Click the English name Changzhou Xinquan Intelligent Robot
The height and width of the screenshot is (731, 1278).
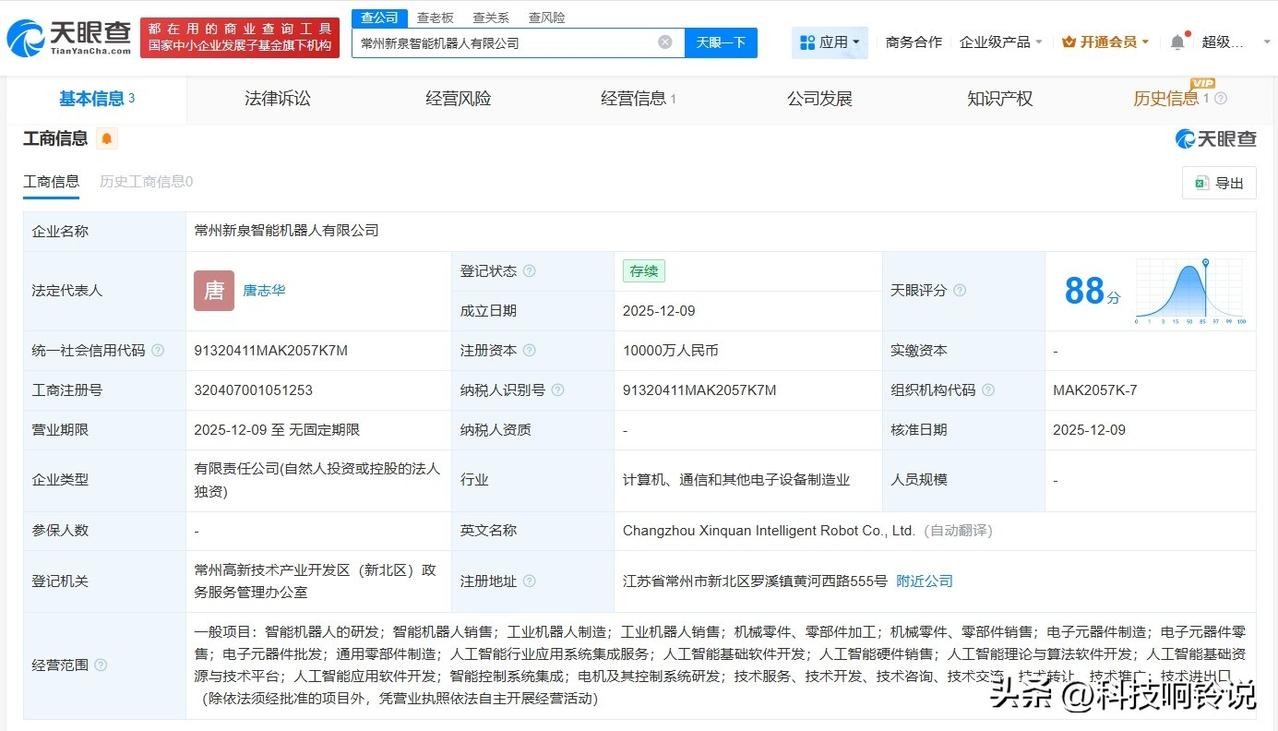[768, 531]
